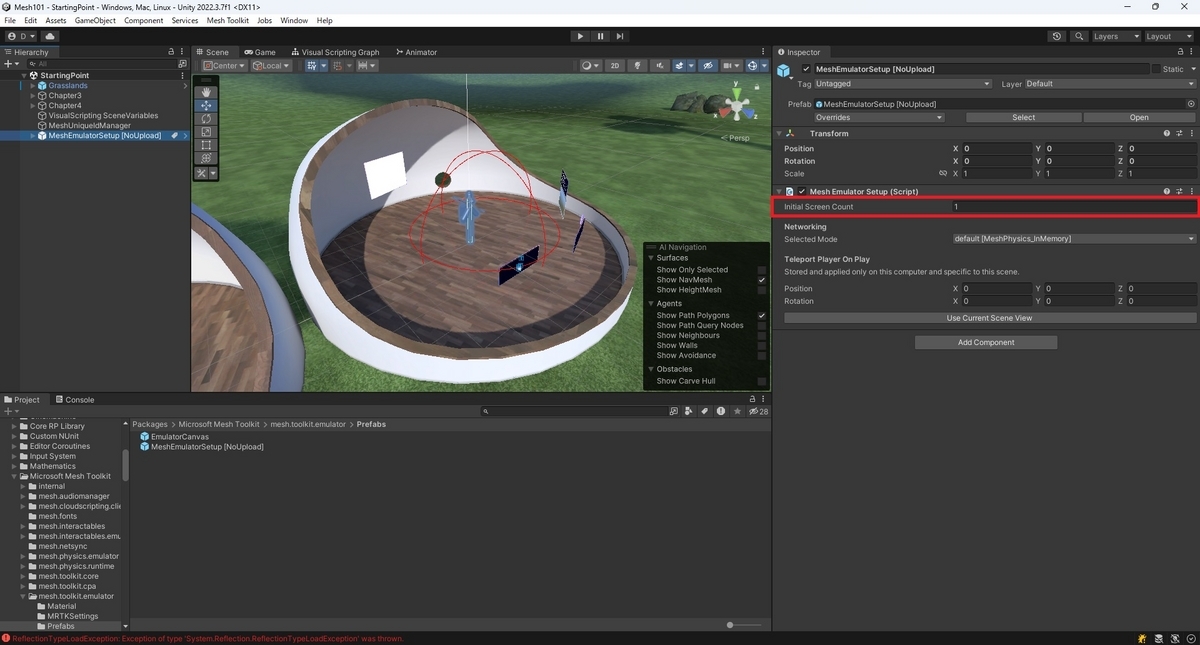Viewport: 1200px width, 645px height.
Task: Toggle GameObject active checkbox
Action: pyautogui.click(x=806, y=69)
